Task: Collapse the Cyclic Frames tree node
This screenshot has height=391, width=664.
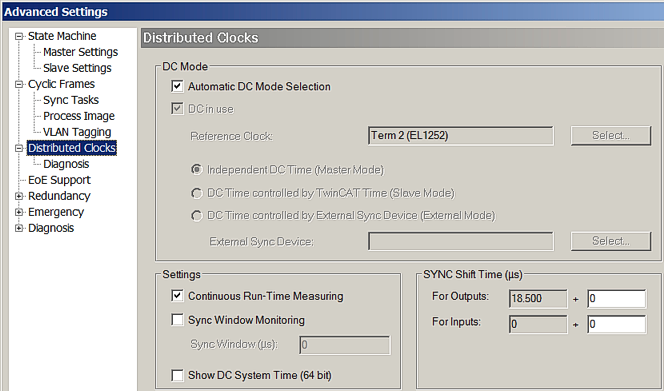Action: coord(19,84)
